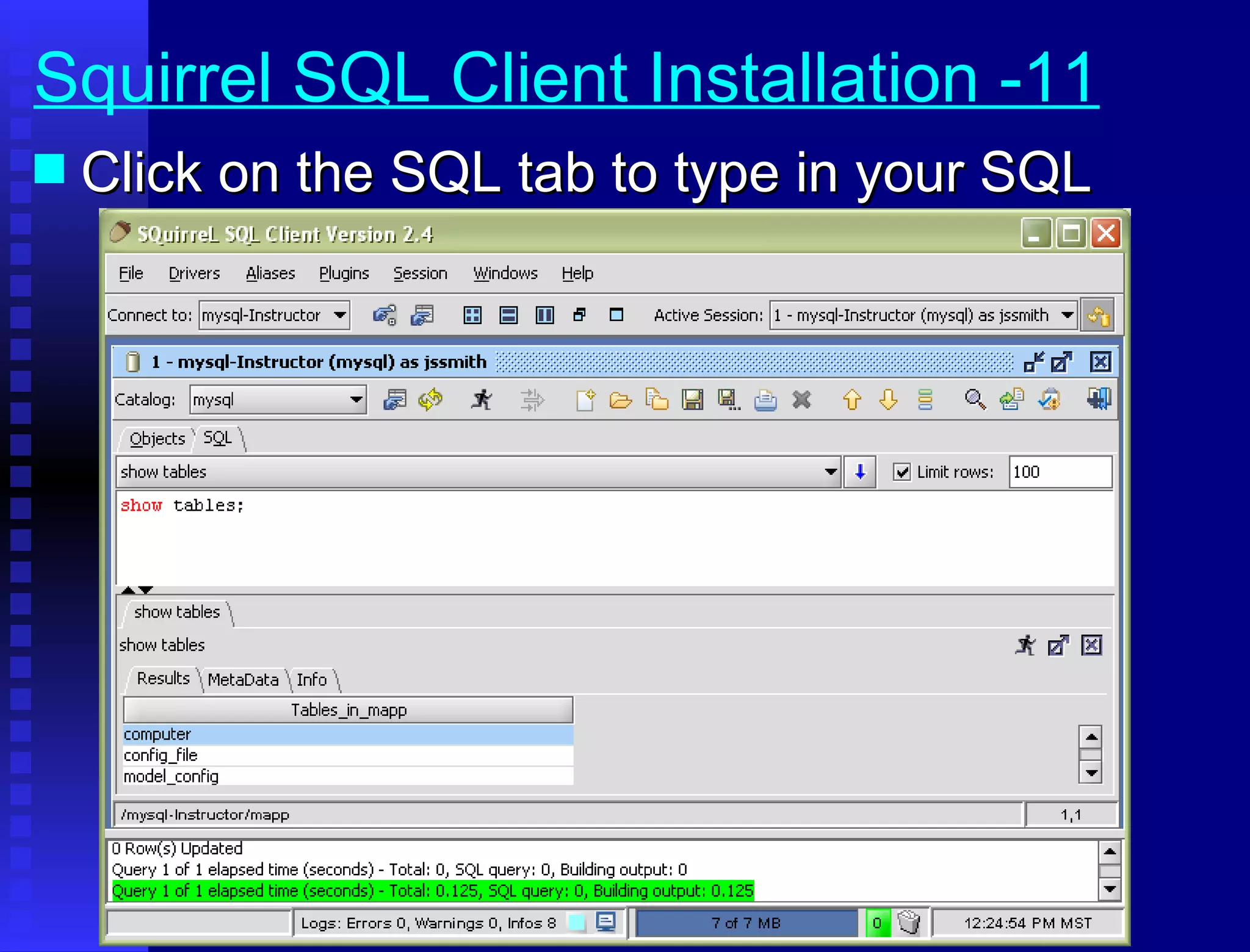Screen dimensions: 1250x952
Task: Open the File menu
Action: pos(131,273)
